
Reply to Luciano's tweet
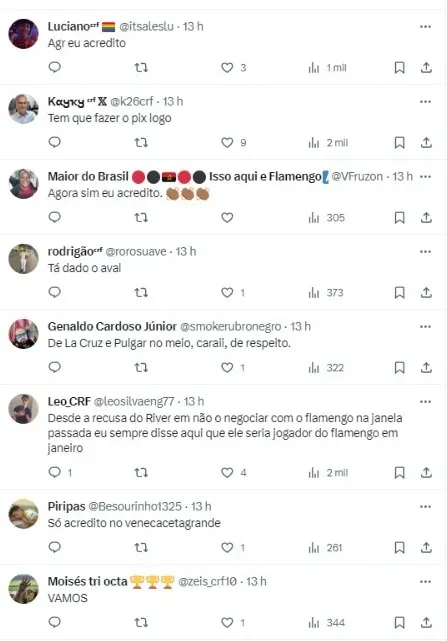tap(54, 67)
